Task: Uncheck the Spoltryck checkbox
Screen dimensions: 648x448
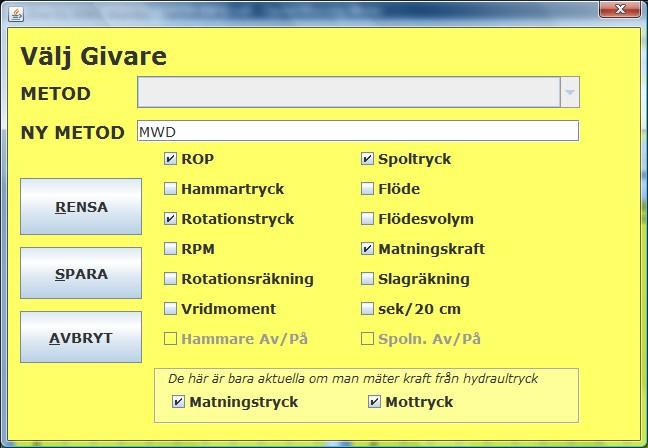Action: 367,159
